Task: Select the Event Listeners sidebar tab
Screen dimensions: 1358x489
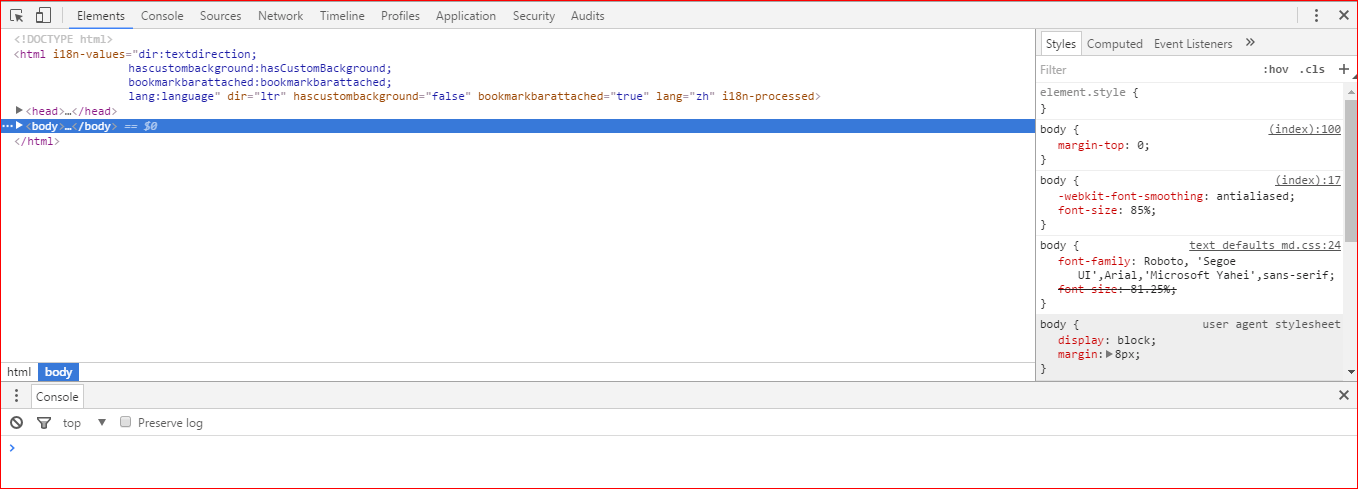Action: pos(1193,43)
